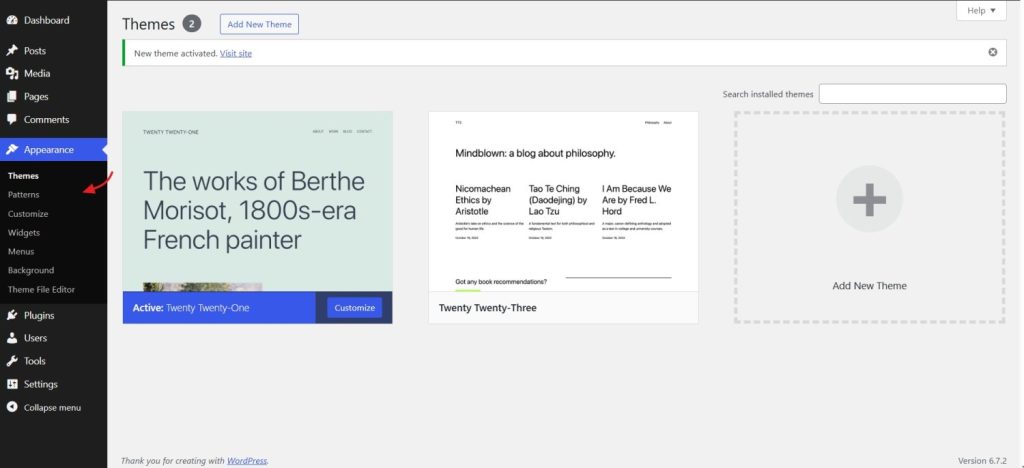The image size is (1024, 468).
Task: Open the Theme File Editor
Action: [x=41, y=289]
